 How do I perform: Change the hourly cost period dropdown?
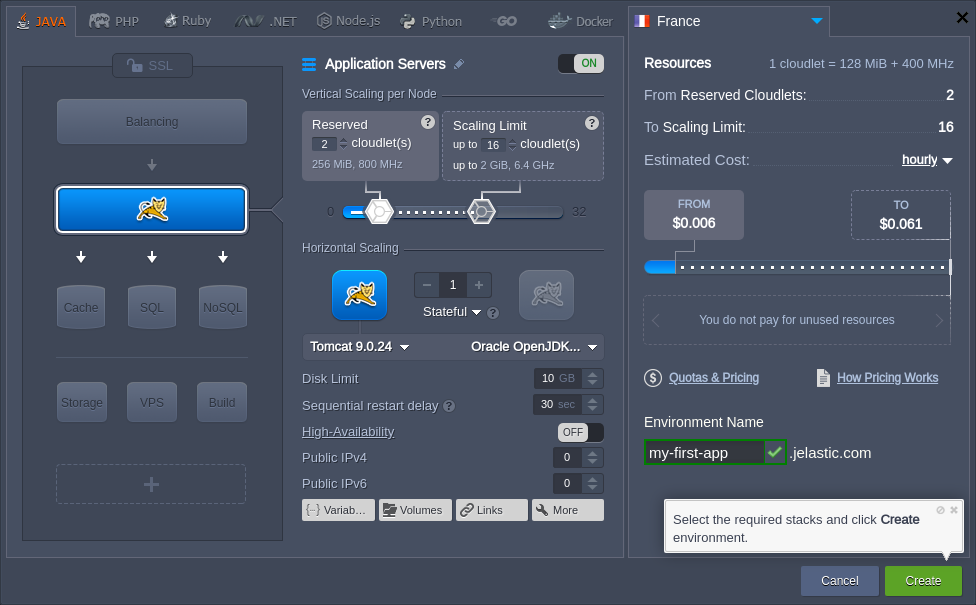pos(927,160)
